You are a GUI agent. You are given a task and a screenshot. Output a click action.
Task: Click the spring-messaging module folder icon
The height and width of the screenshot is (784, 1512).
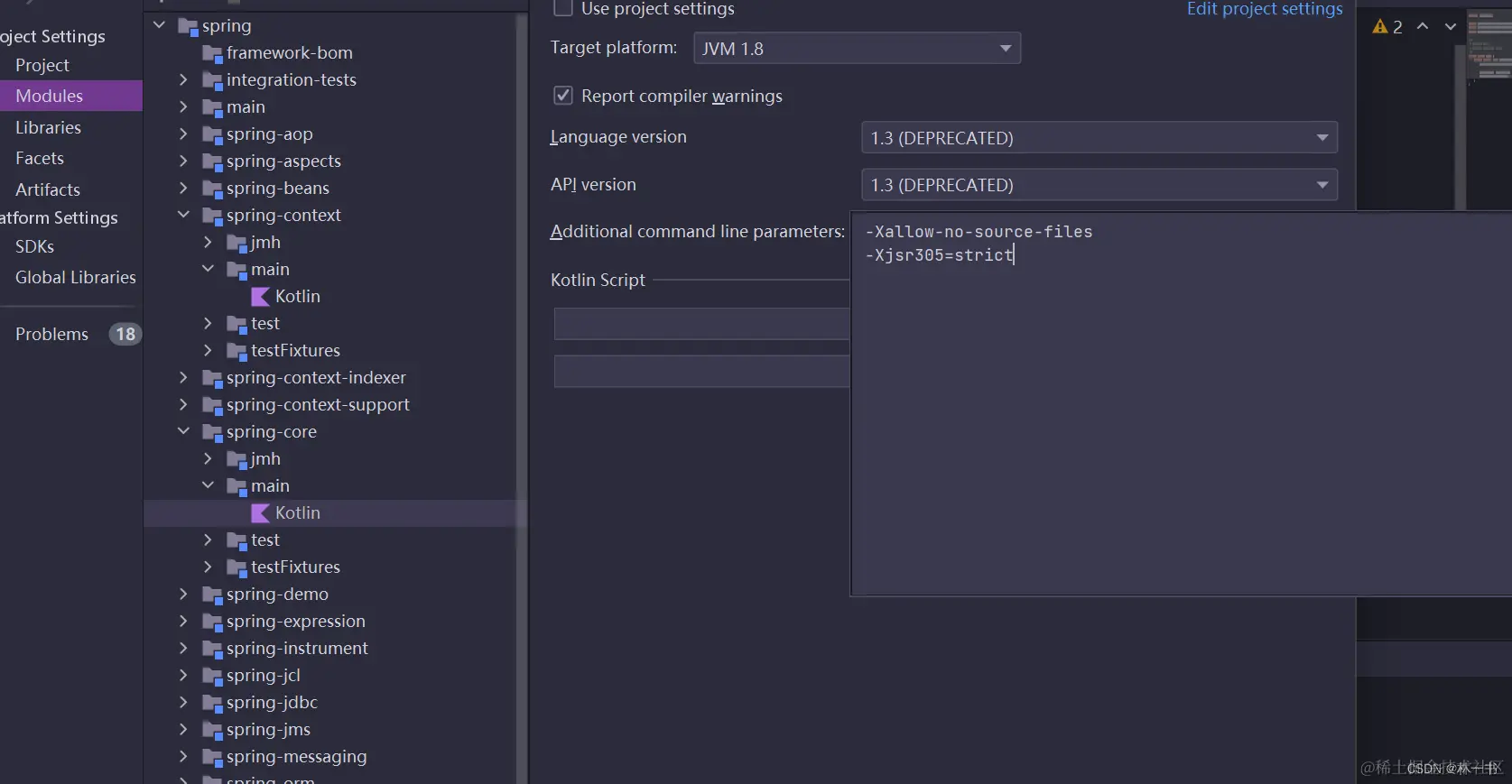[212, 757]
